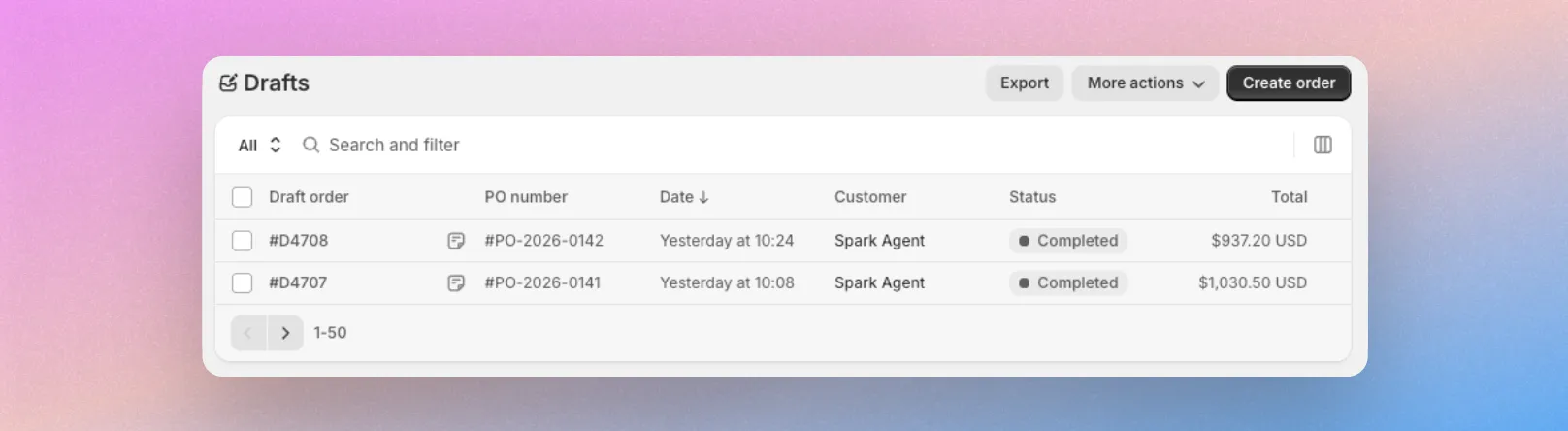The width and height of the screenshot is (1568, 431).
Task: Toggle the select all drafts checkbox
Action: click(x=243, y=197)
